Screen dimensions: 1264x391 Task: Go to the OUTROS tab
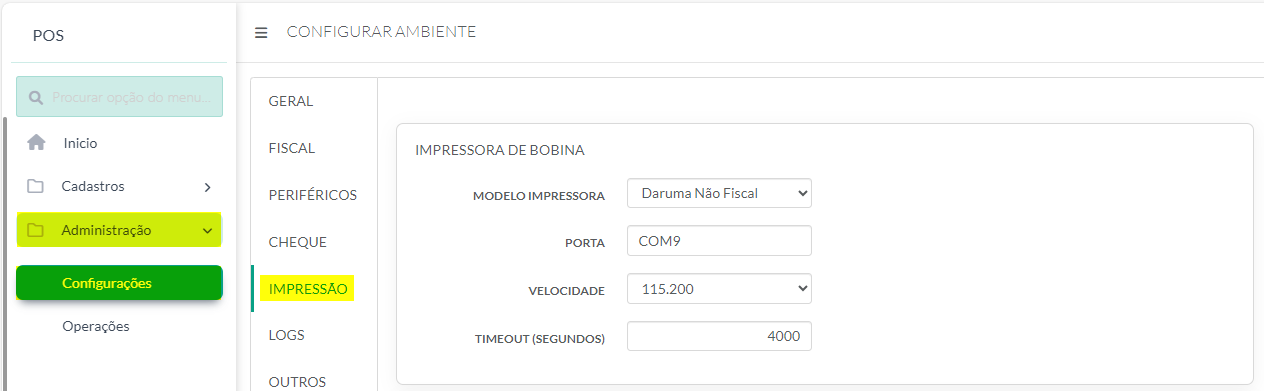[298, 381]
